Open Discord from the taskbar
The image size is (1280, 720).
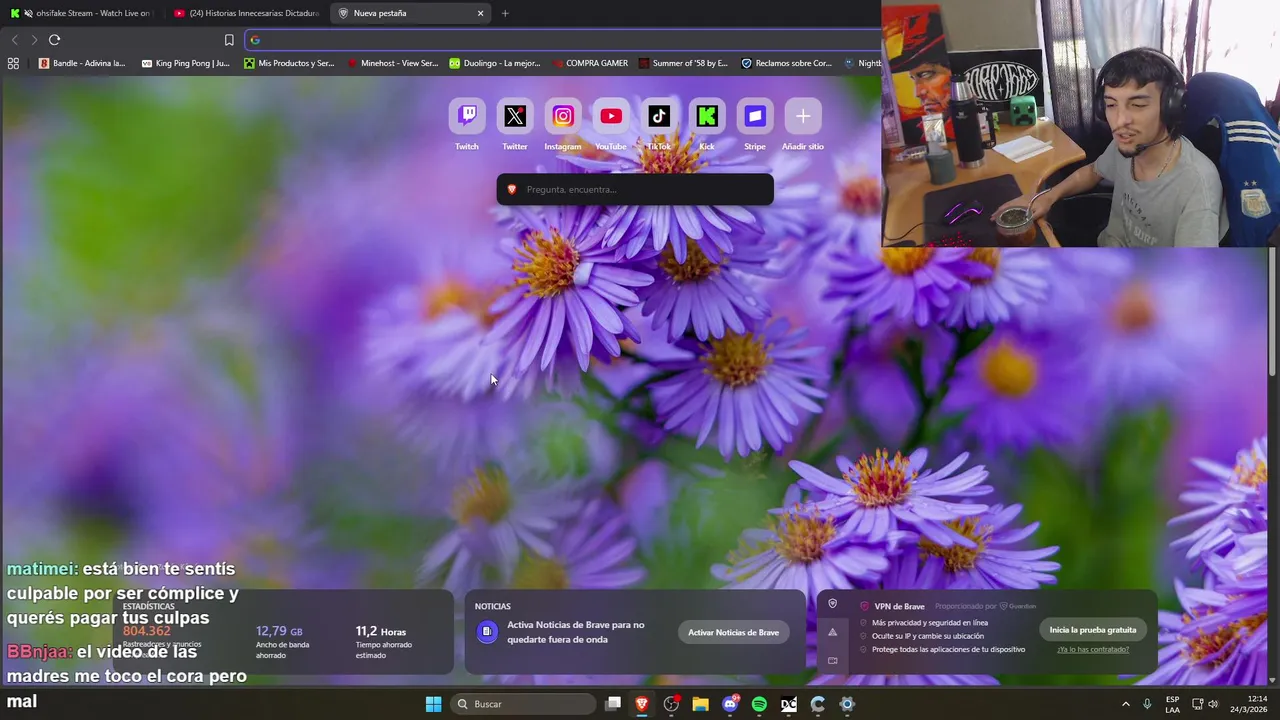coord(730,704)
